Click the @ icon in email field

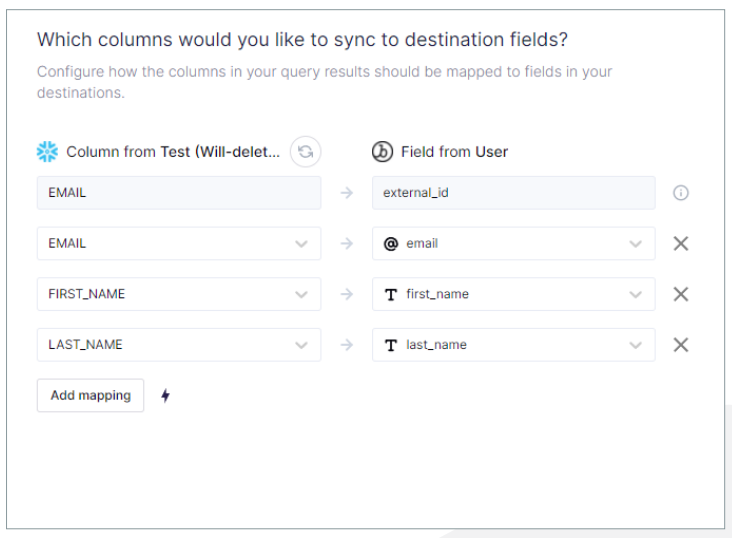(x=391, y=244)
